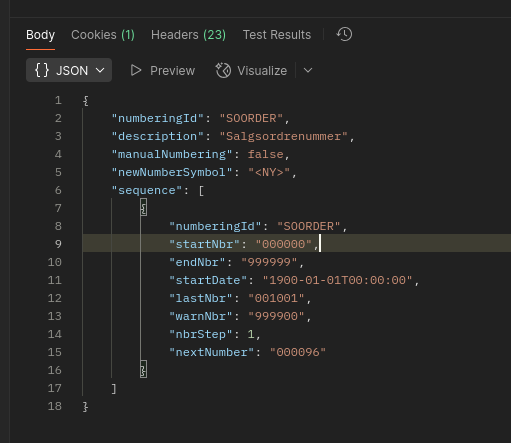
Task: Click the "Salgsordrenummer" description value
Action: coord(284,136)
